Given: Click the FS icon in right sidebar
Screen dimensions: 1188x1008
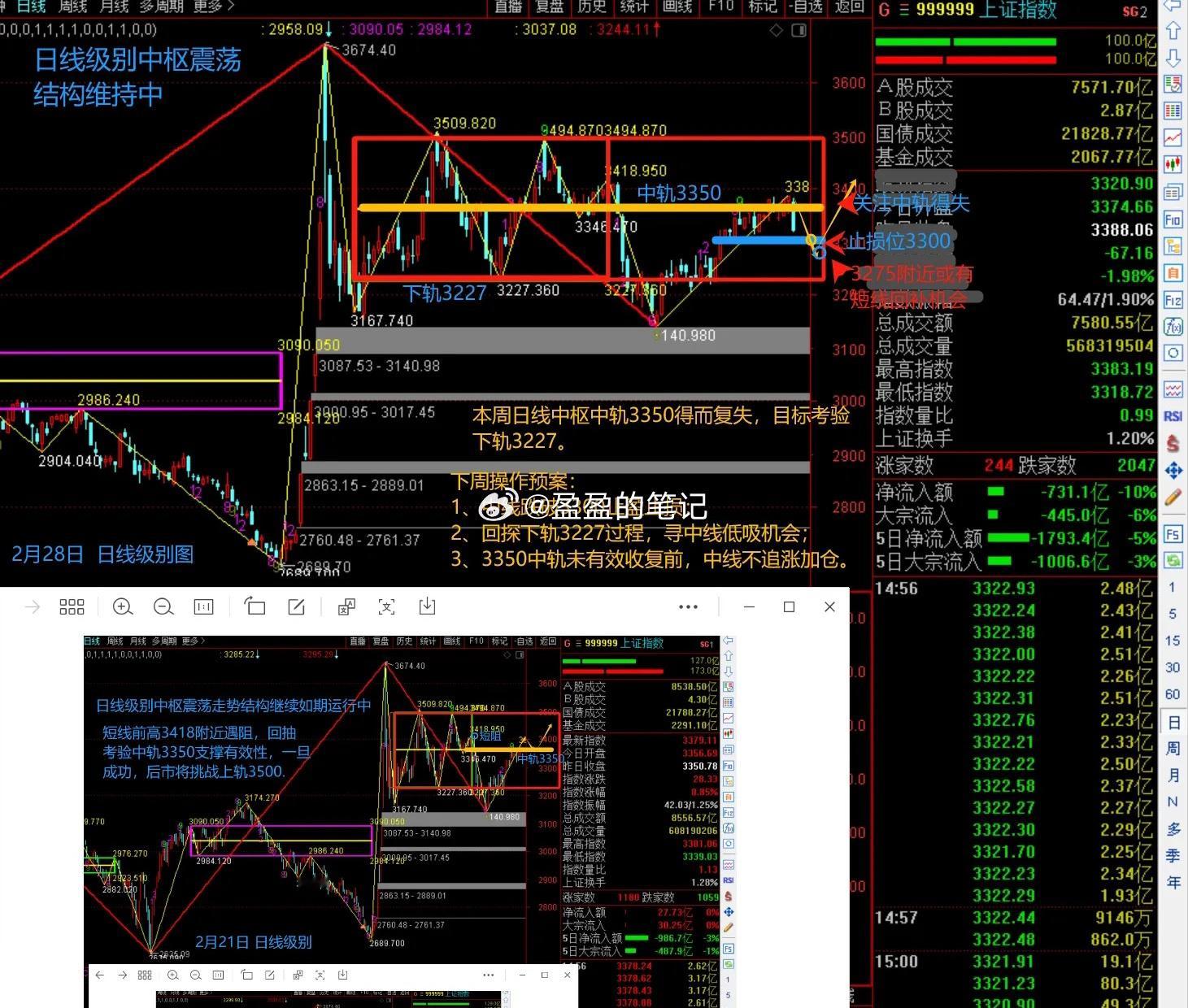Looking at the screenshot, I should pos(1173,534).
